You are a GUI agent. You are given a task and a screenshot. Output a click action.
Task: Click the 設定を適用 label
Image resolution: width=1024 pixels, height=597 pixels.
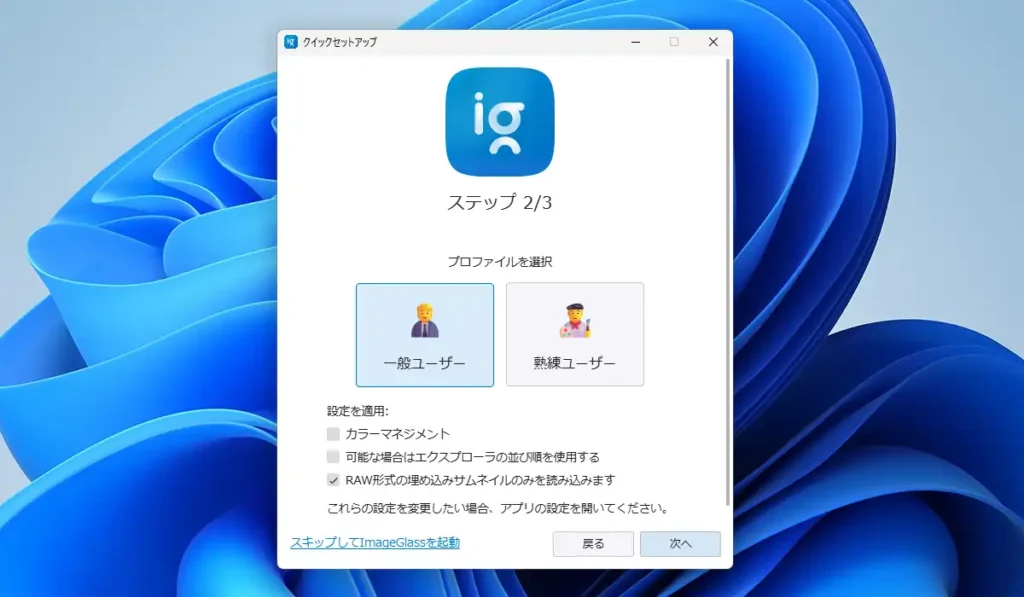[x=354, y=410]
